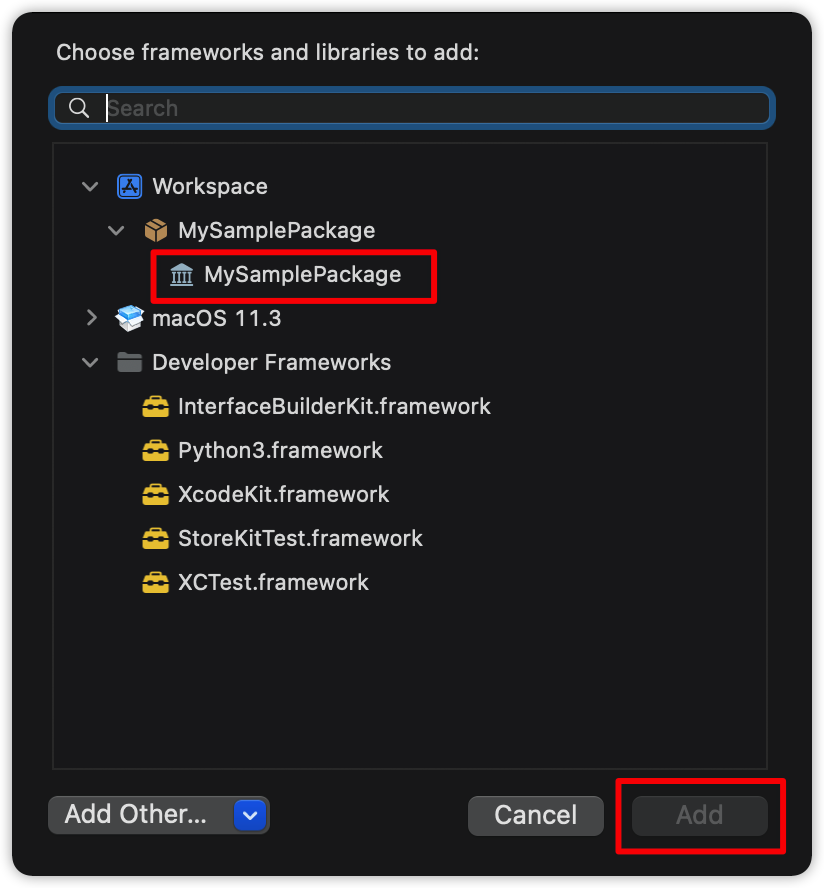Click the Workspace Xcode project icon
This screenshot has width=824, height=888.
coord(130,186)
